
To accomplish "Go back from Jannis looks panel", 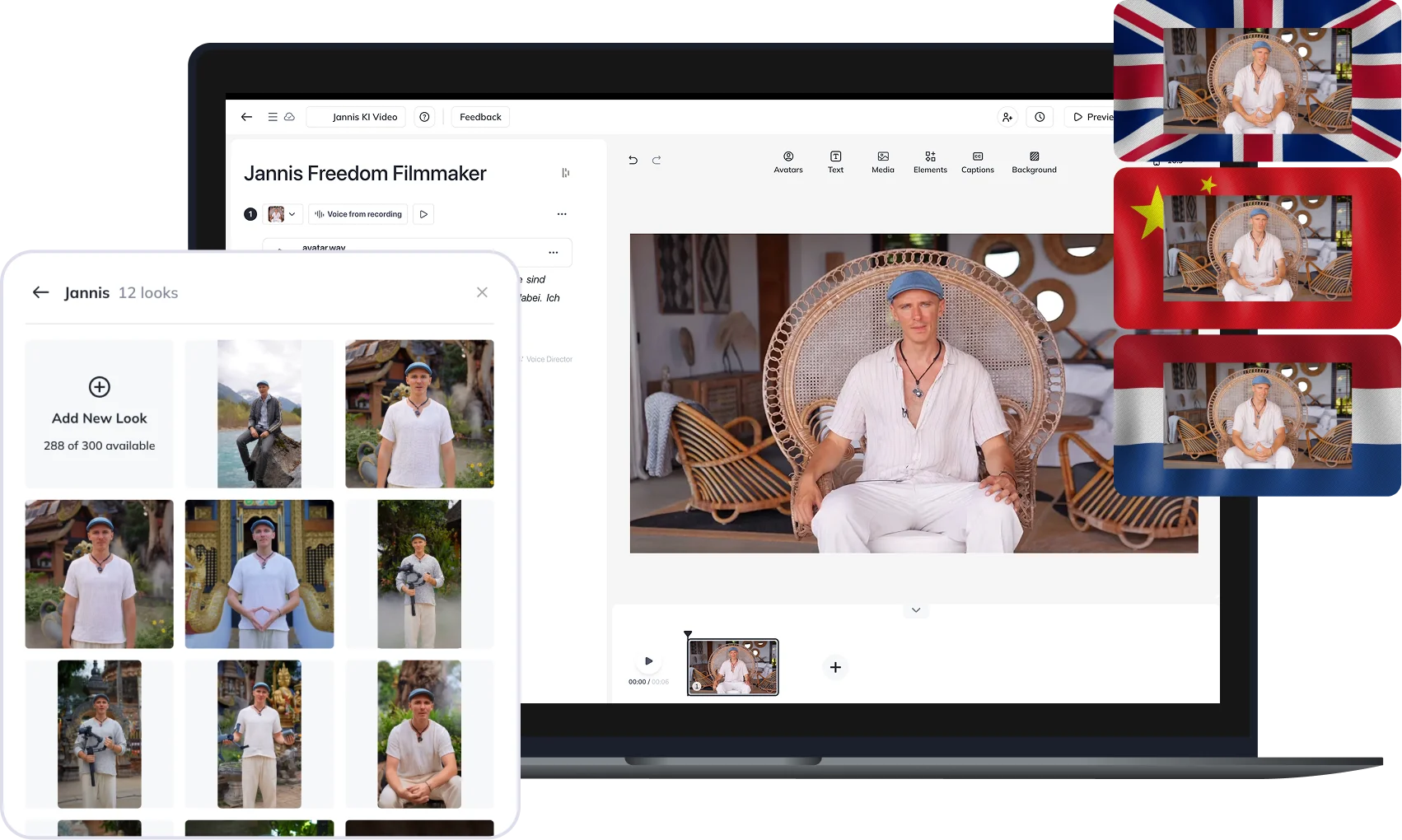I will pyautogui.click(x=40, y=292).
